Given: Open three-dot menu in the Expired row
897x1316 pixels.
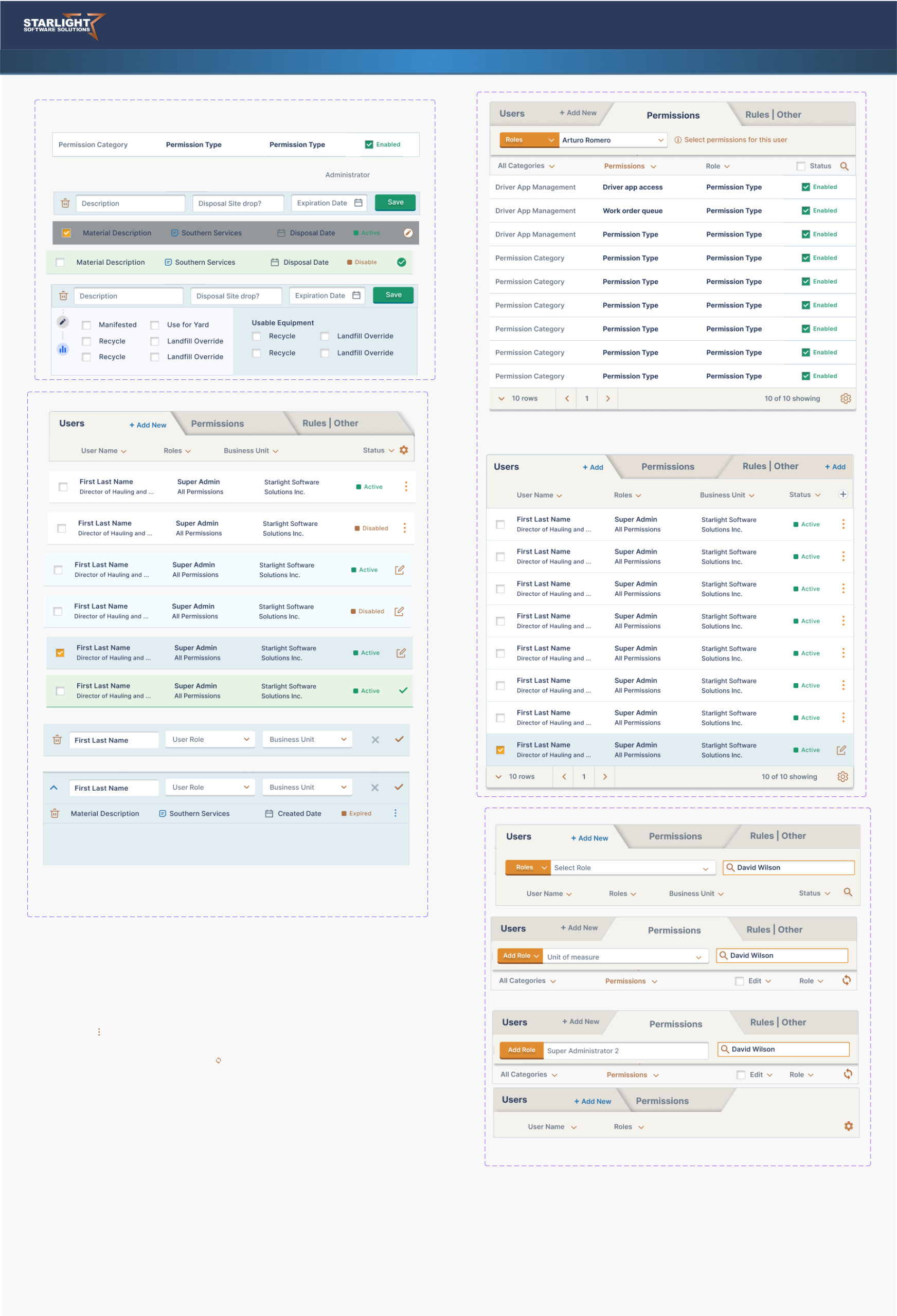Looking at the screenshot, I should 395,813.
